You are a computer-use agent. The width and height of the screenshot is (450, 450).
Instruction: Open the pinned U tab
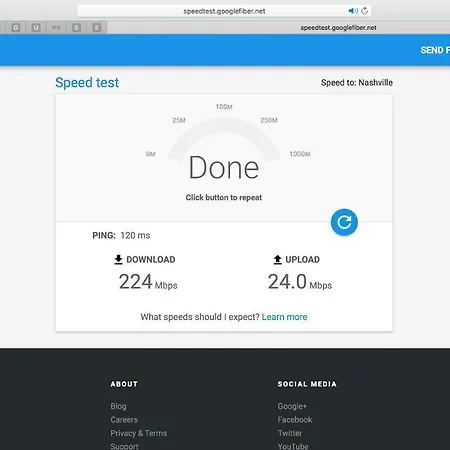pos(36,27)
